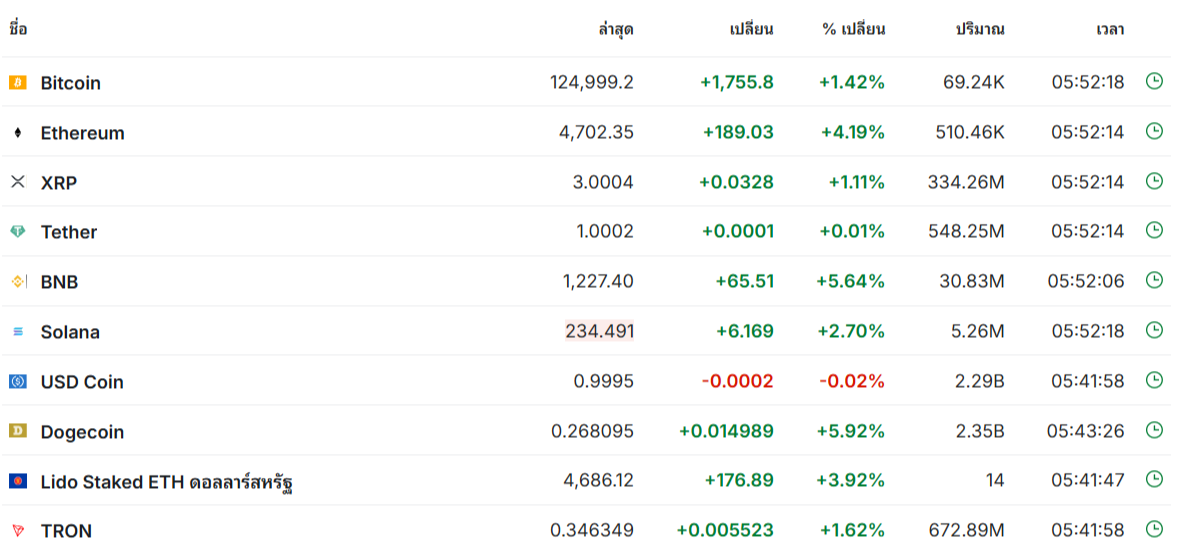This screenshot has width=1178, height=551.
Task: Click the clock icon in Bitcoin row
Action: (1154, 82)
